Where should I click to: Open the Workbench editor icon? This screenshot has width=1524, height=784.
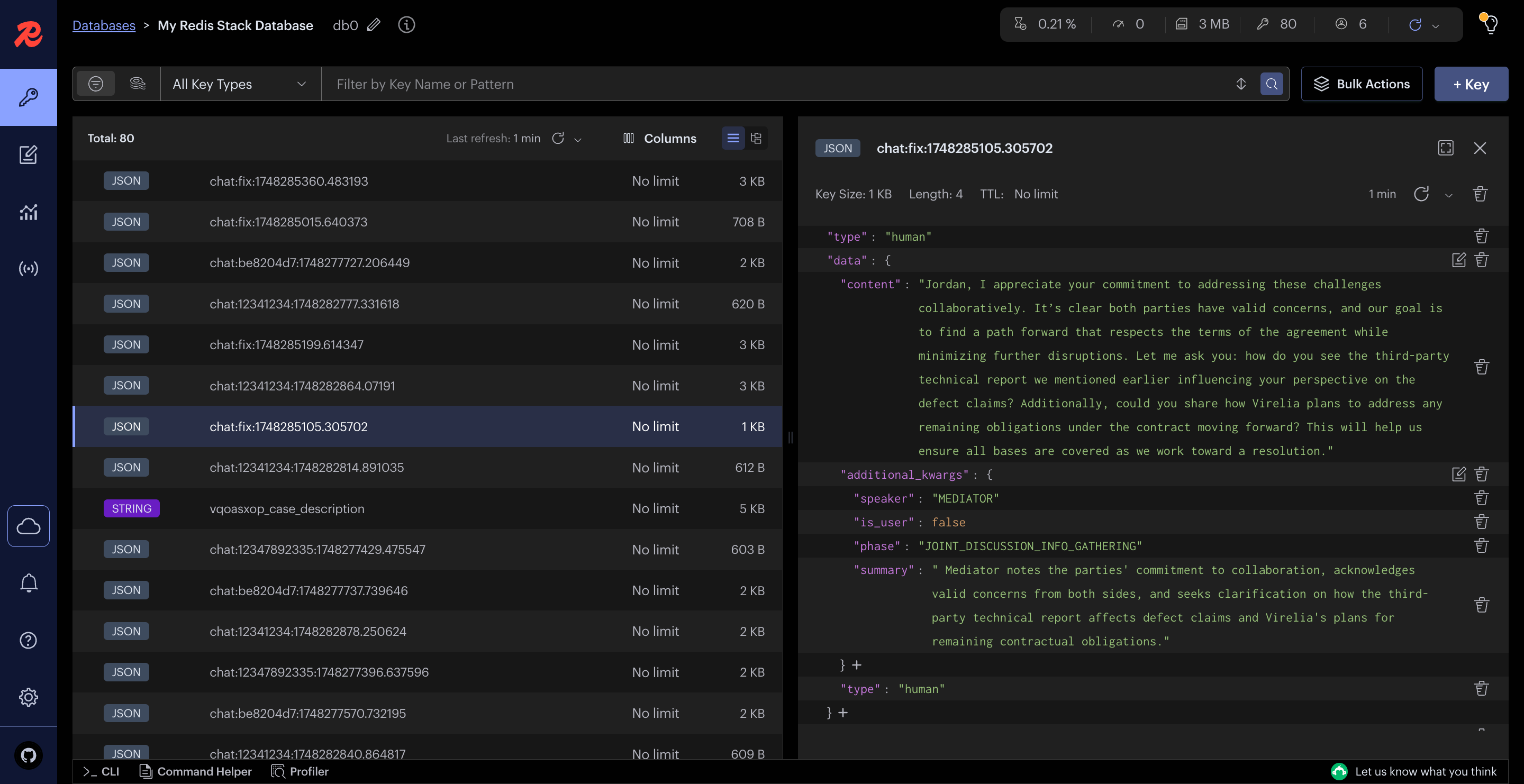tap(29, 154)
